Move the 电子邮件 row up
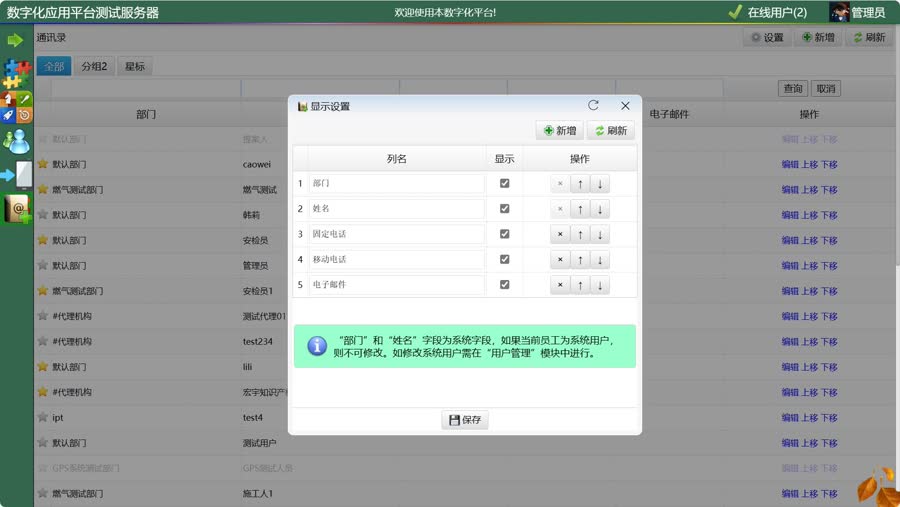The height and width of the screenshot is (507, 900). pyautogui.click(x=580, y=285)
